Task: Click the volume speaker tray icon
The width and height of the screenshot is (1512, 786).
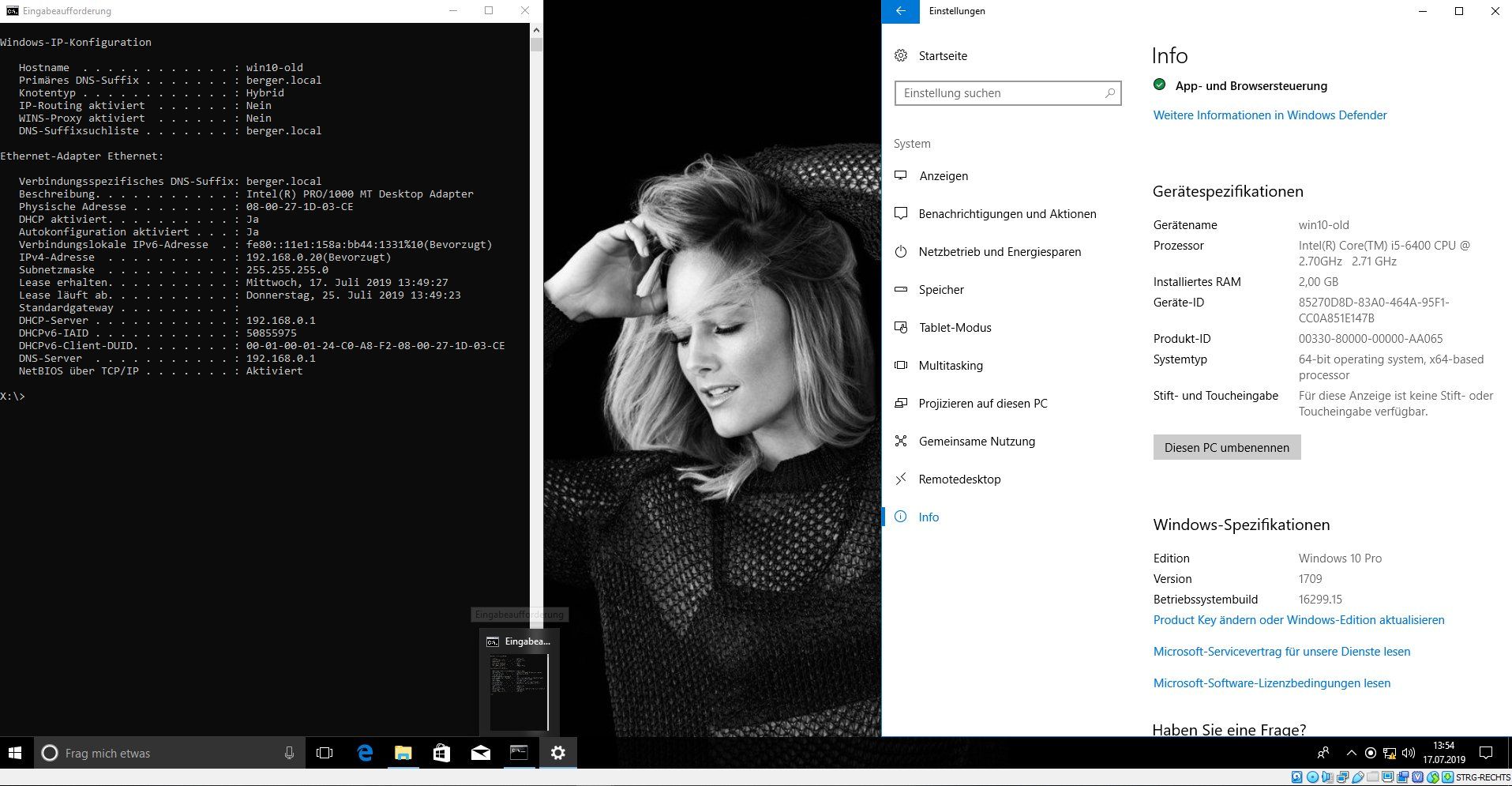Action: (1409, 753)
